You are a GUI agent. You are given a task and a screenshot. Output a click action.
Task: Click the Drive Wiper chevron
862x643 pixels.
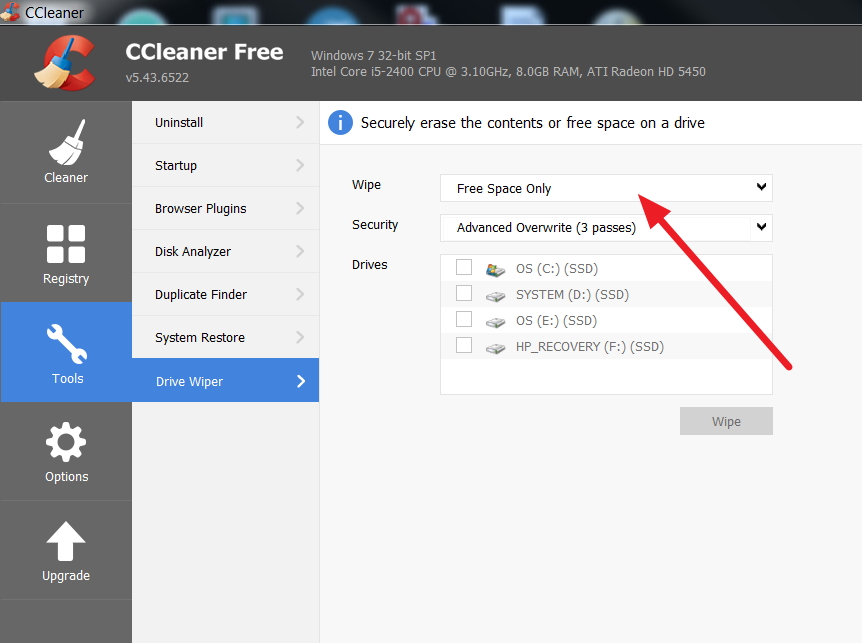point(301,381)
